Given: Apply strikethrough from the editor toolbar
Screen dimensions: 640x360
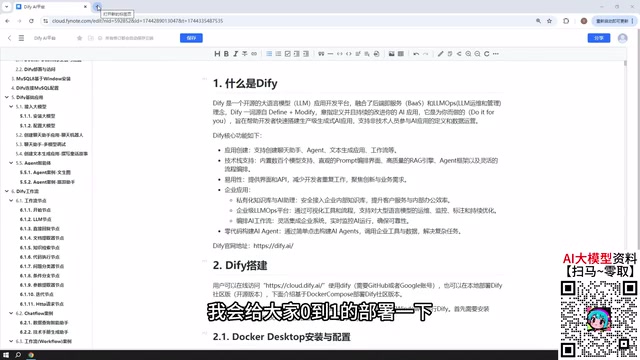Looking at the screenshot, I should pos(245,54).
